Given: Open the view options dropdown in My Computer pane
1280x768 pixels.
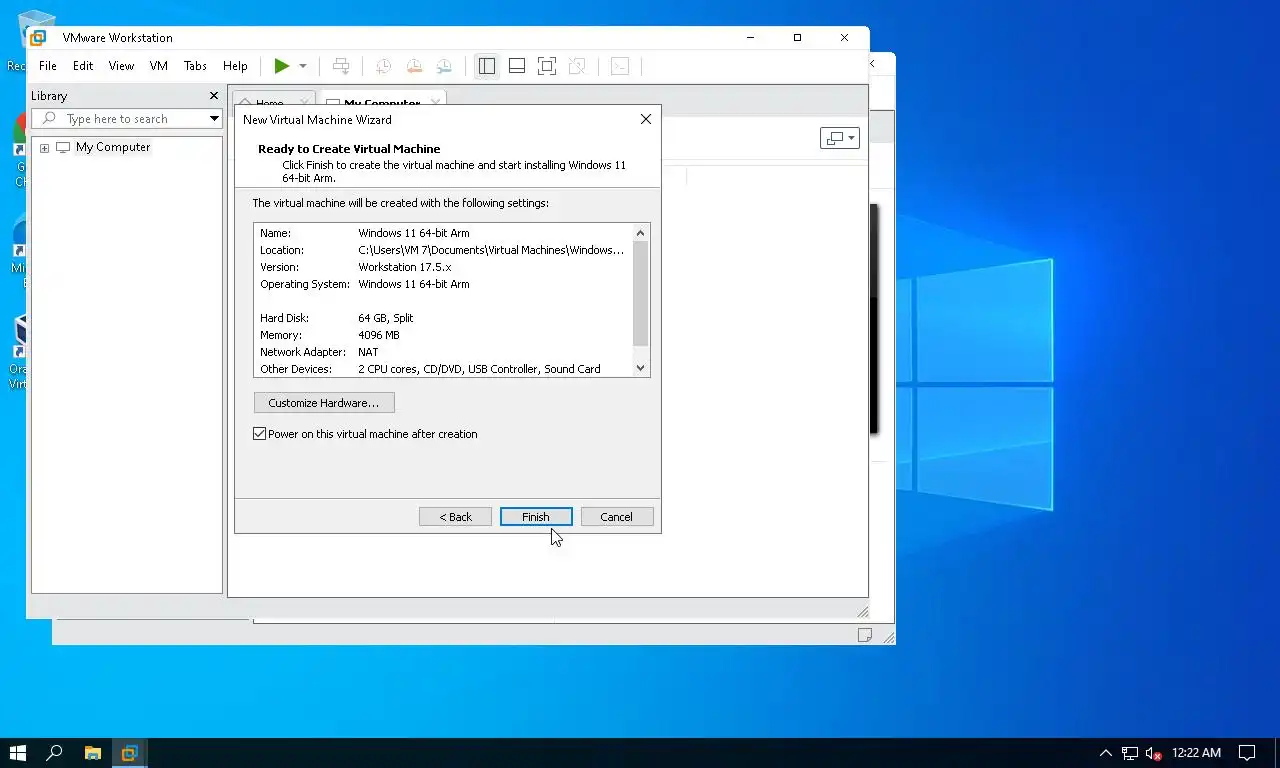Looking at the screenshot, I should coord(839,138).
